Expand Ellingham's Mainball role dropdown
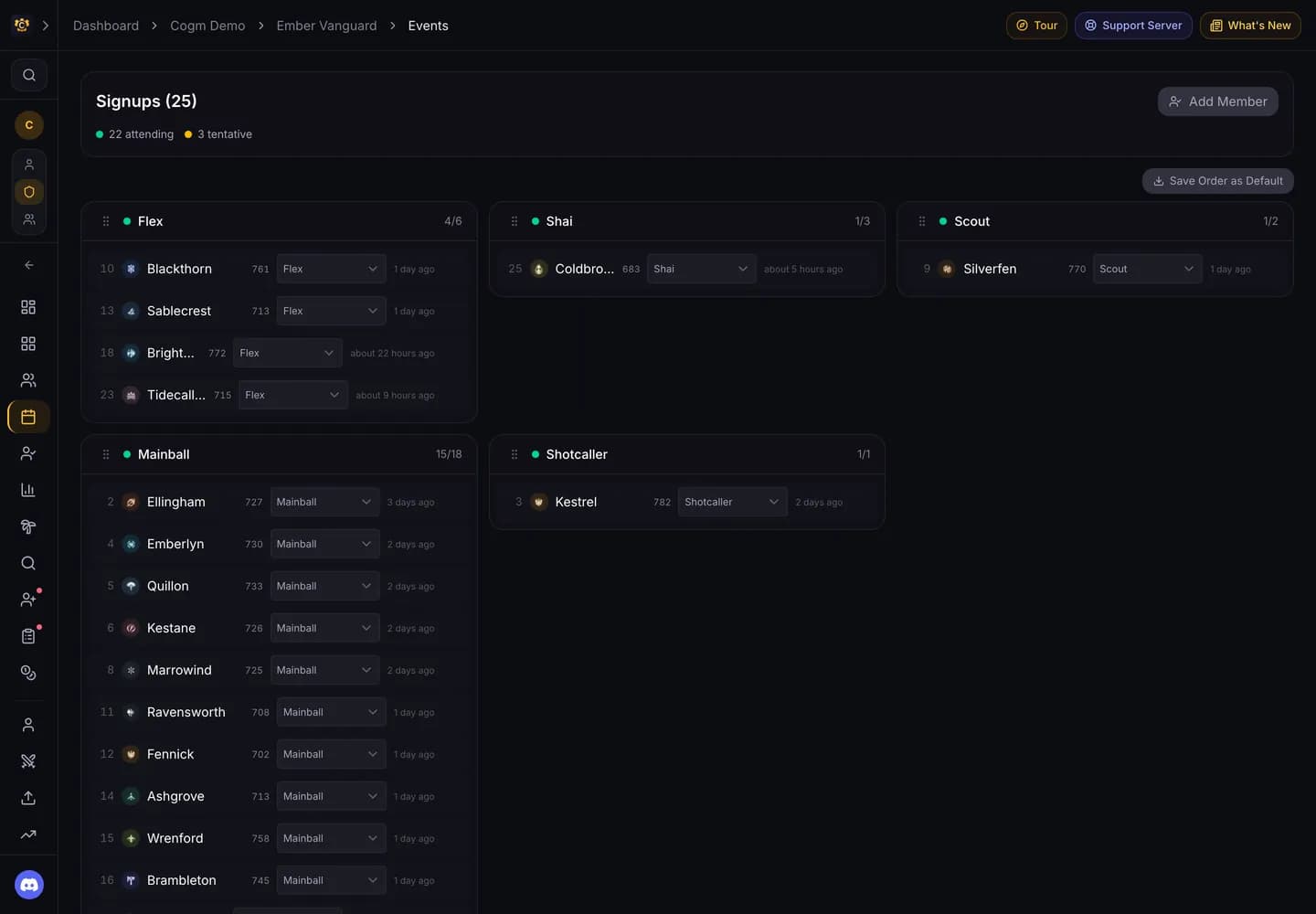This screenshot has width=1316, height=914. (x=324, y=502)
